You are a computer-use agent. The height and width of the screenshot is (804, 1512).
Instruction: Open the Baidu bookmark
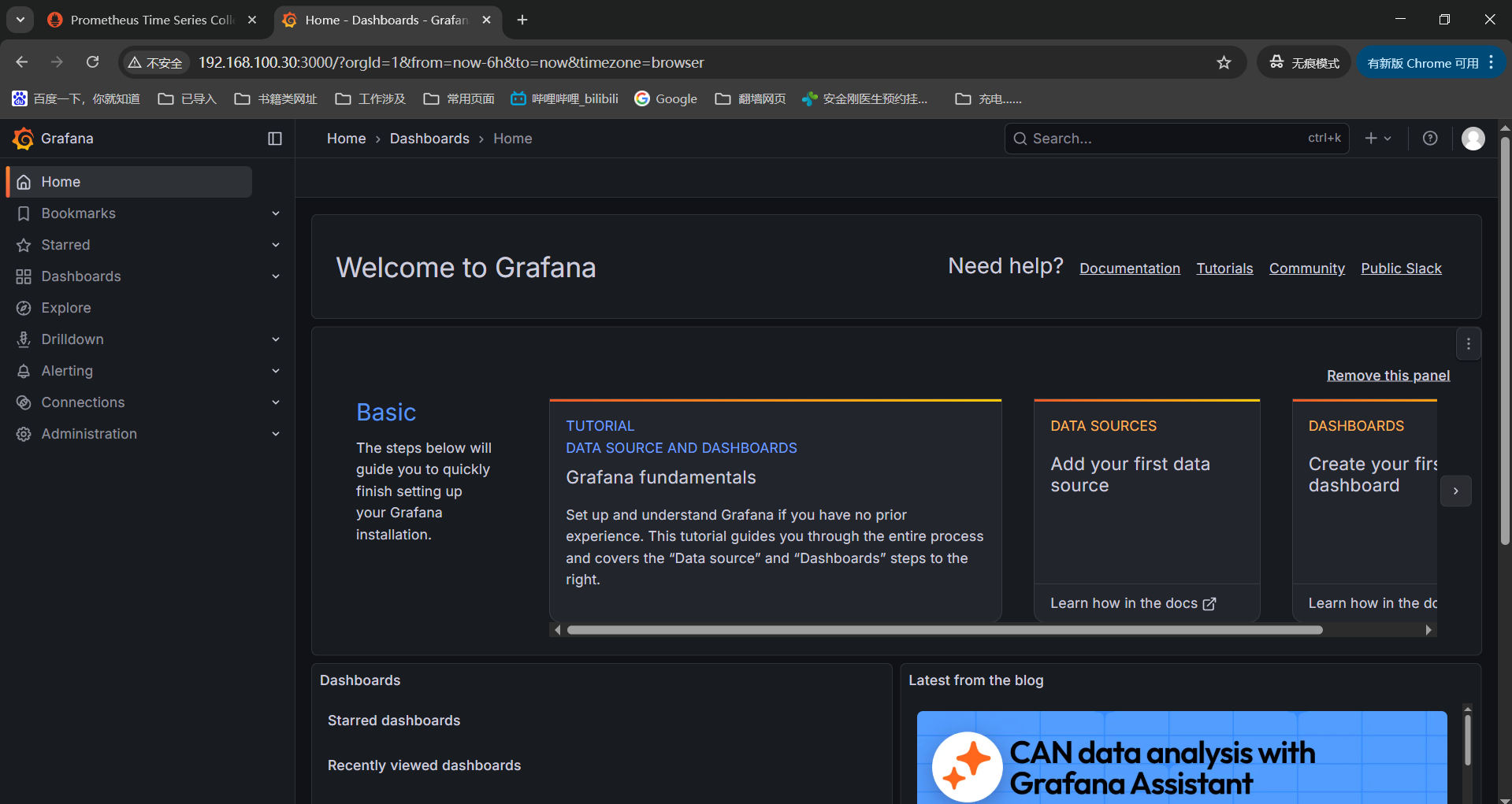click(x=76, y=98)
